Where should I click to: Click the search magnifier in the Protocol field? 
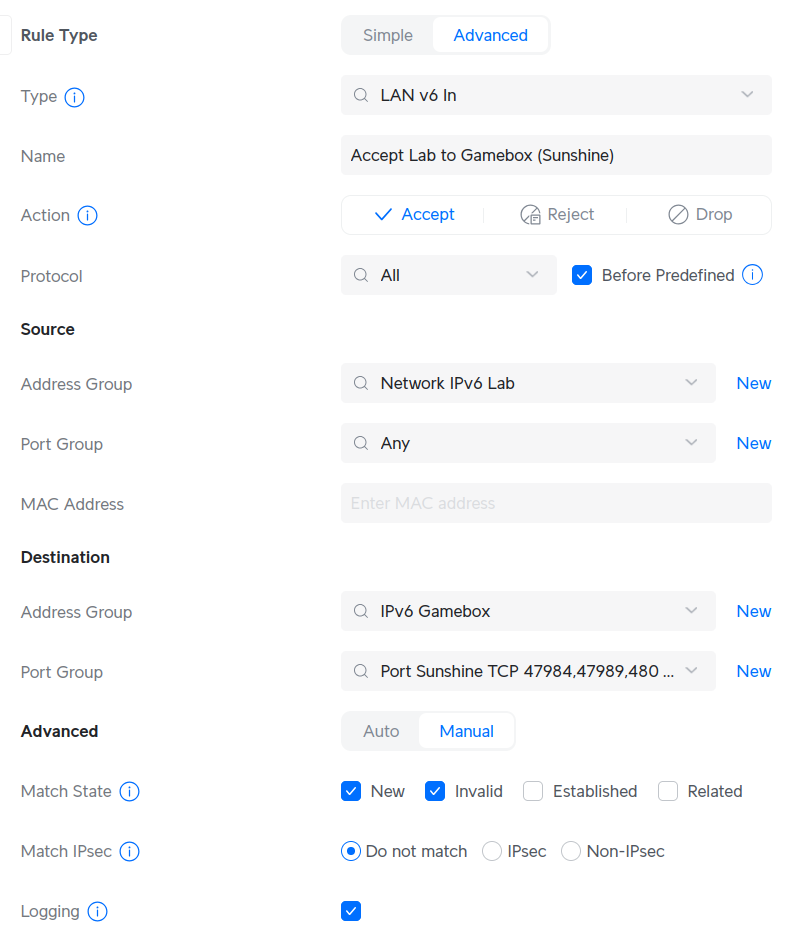point(361,275)
